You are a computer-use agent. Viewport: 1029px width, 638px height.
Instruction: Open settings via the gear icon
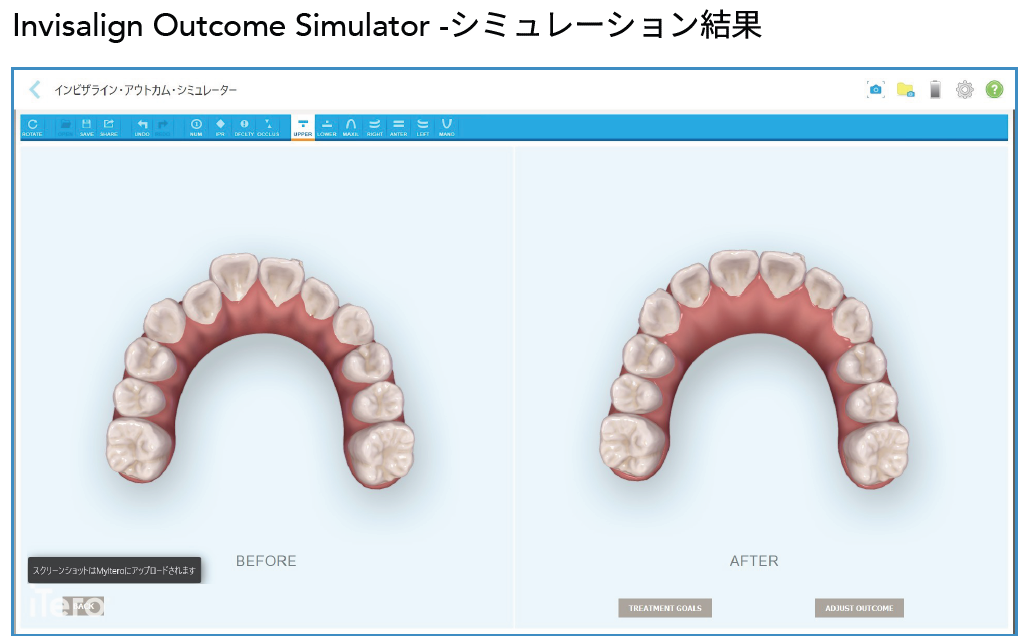pos(965,89)
